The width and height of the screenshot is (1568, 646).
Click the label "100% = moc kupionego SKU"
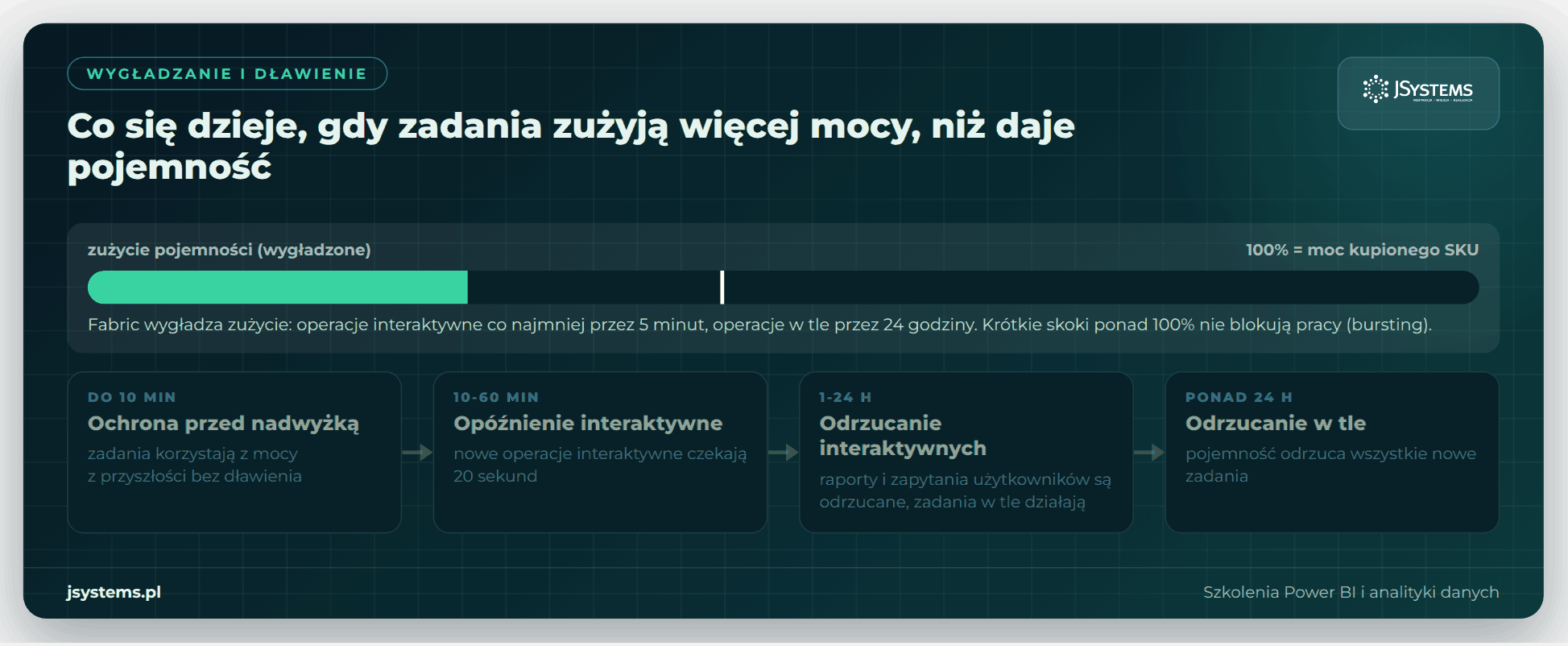tap(1362, 250)
